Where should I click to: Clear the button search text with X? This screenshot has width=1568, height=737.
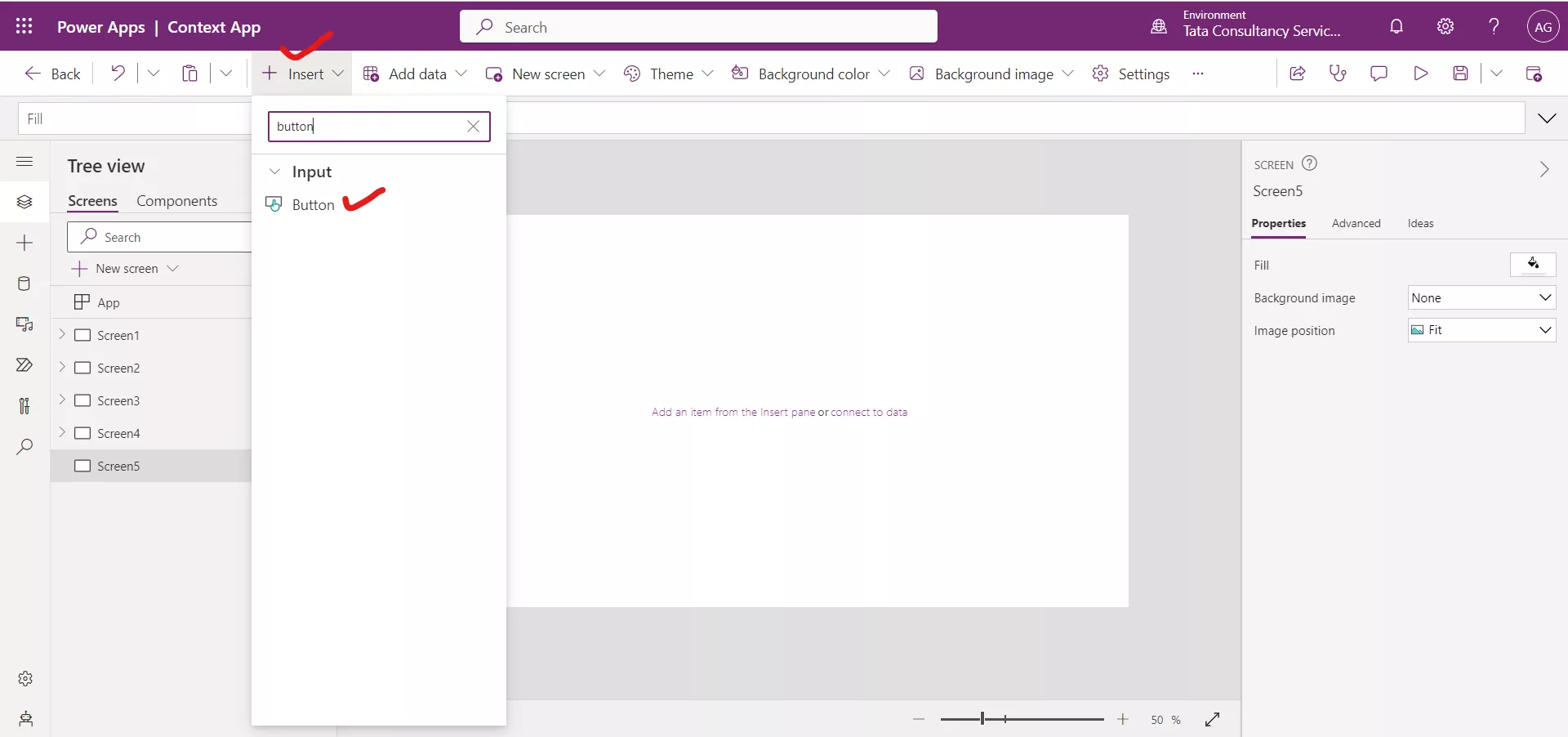473,126
